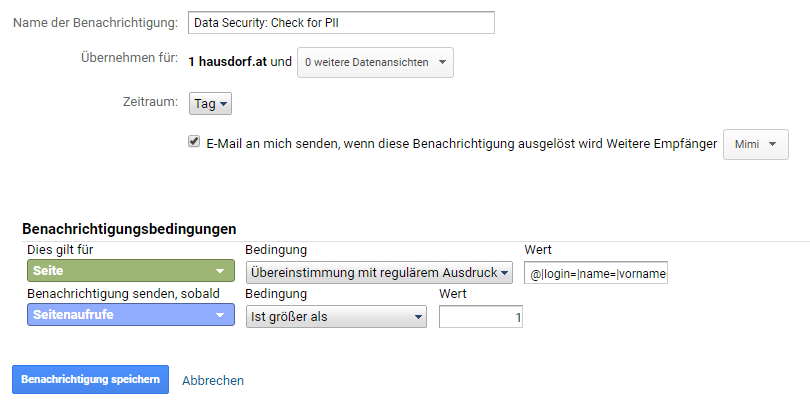
Task: Expand the 0 weitere Datenansichten selector
Action: tap(370, 62)
